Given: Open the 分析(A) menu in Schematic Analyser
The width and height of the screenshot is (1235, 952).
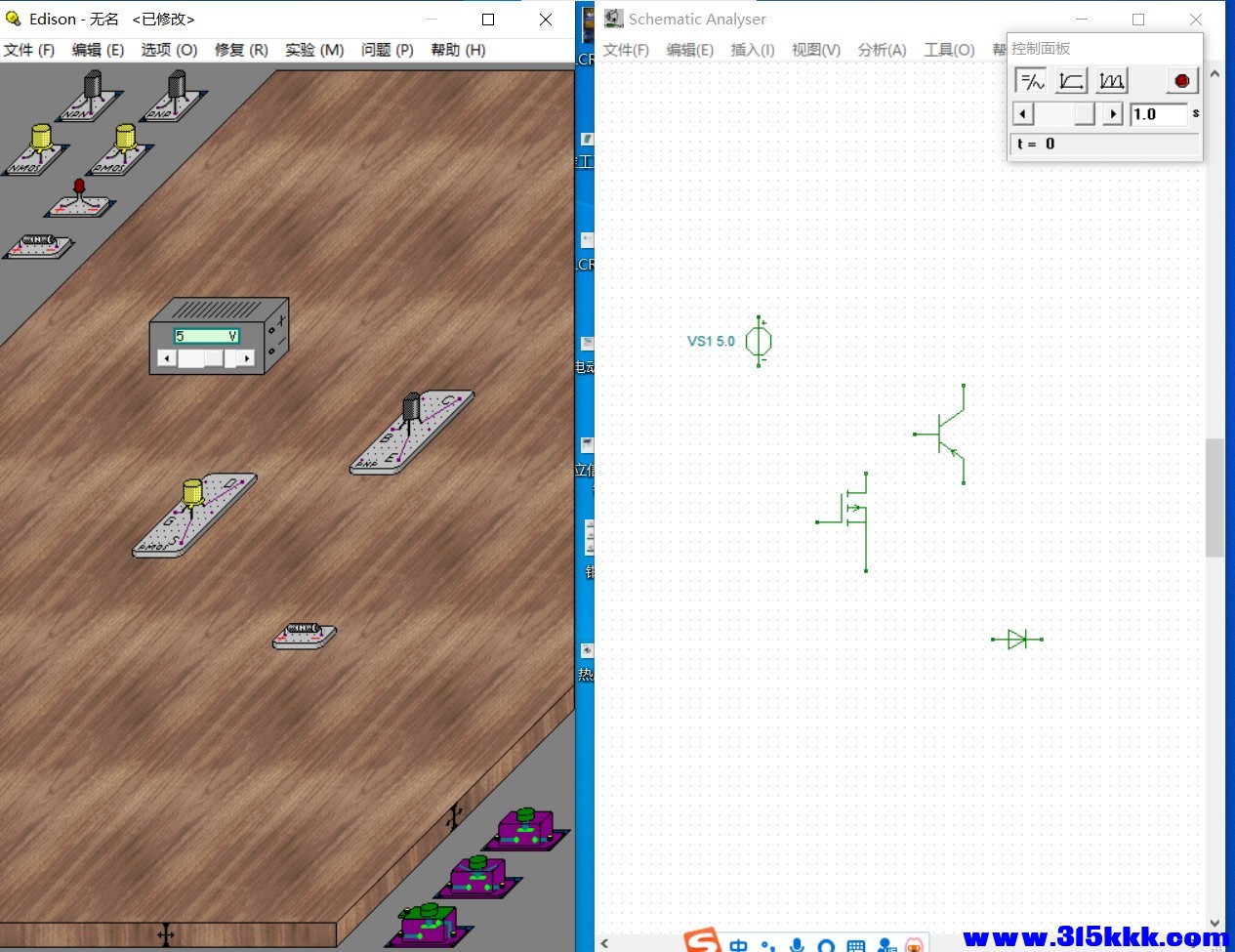Looking at the screenshot, I should [882, 50].
